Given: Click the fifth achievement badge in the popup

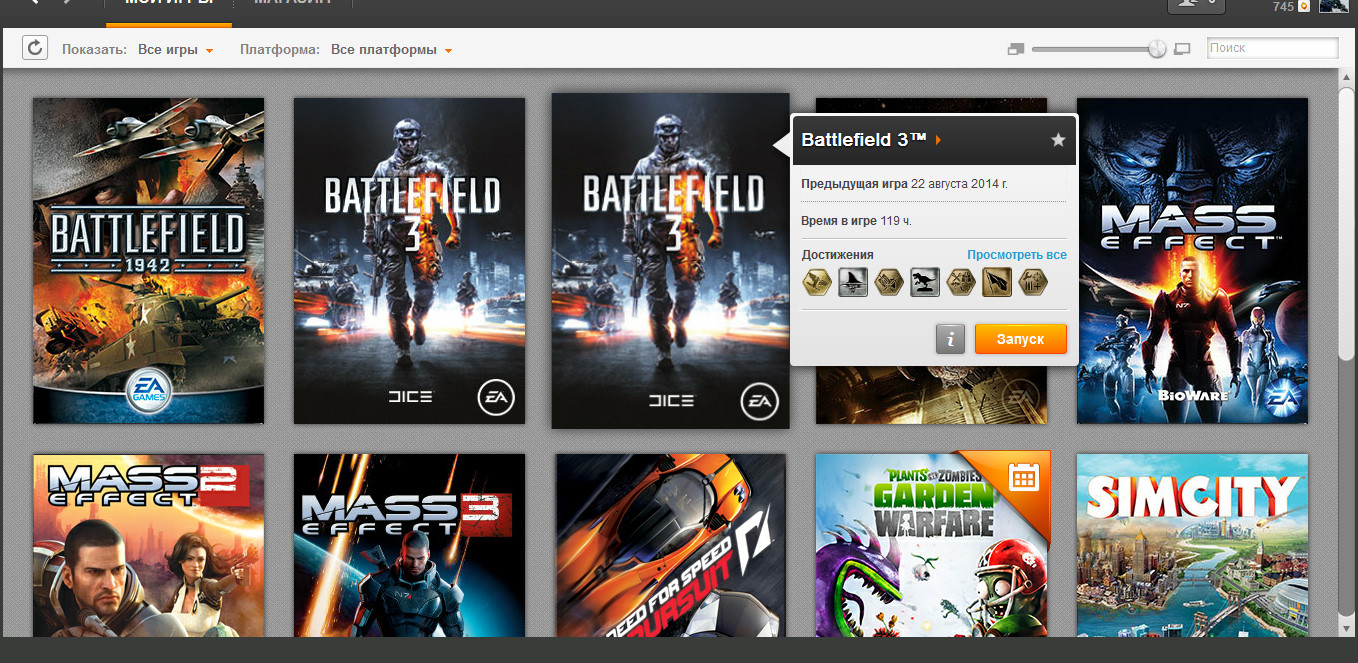Looking at the screenshot, I should 961,284.
